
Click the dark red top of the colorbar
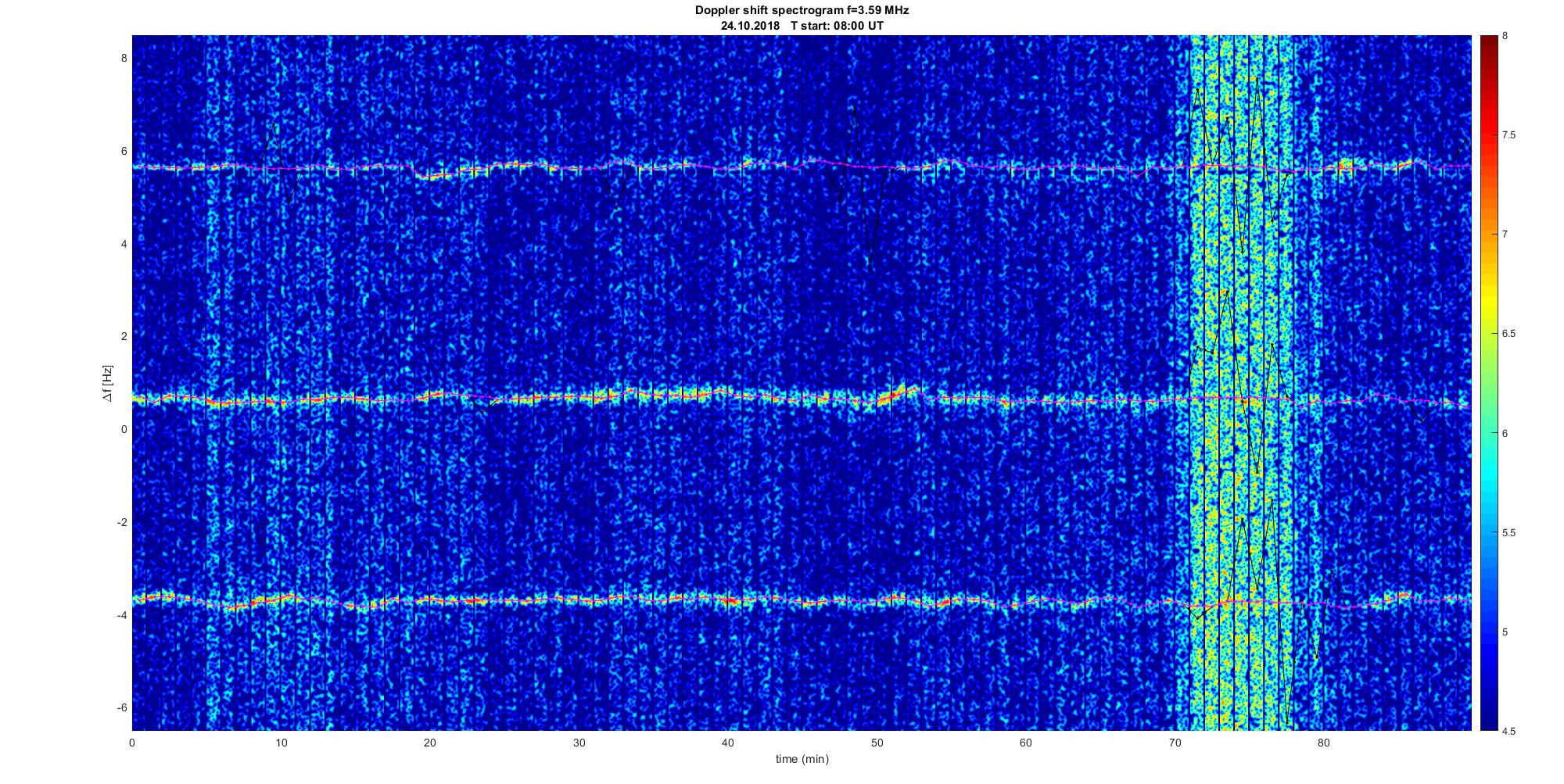tap(1488, 41)
